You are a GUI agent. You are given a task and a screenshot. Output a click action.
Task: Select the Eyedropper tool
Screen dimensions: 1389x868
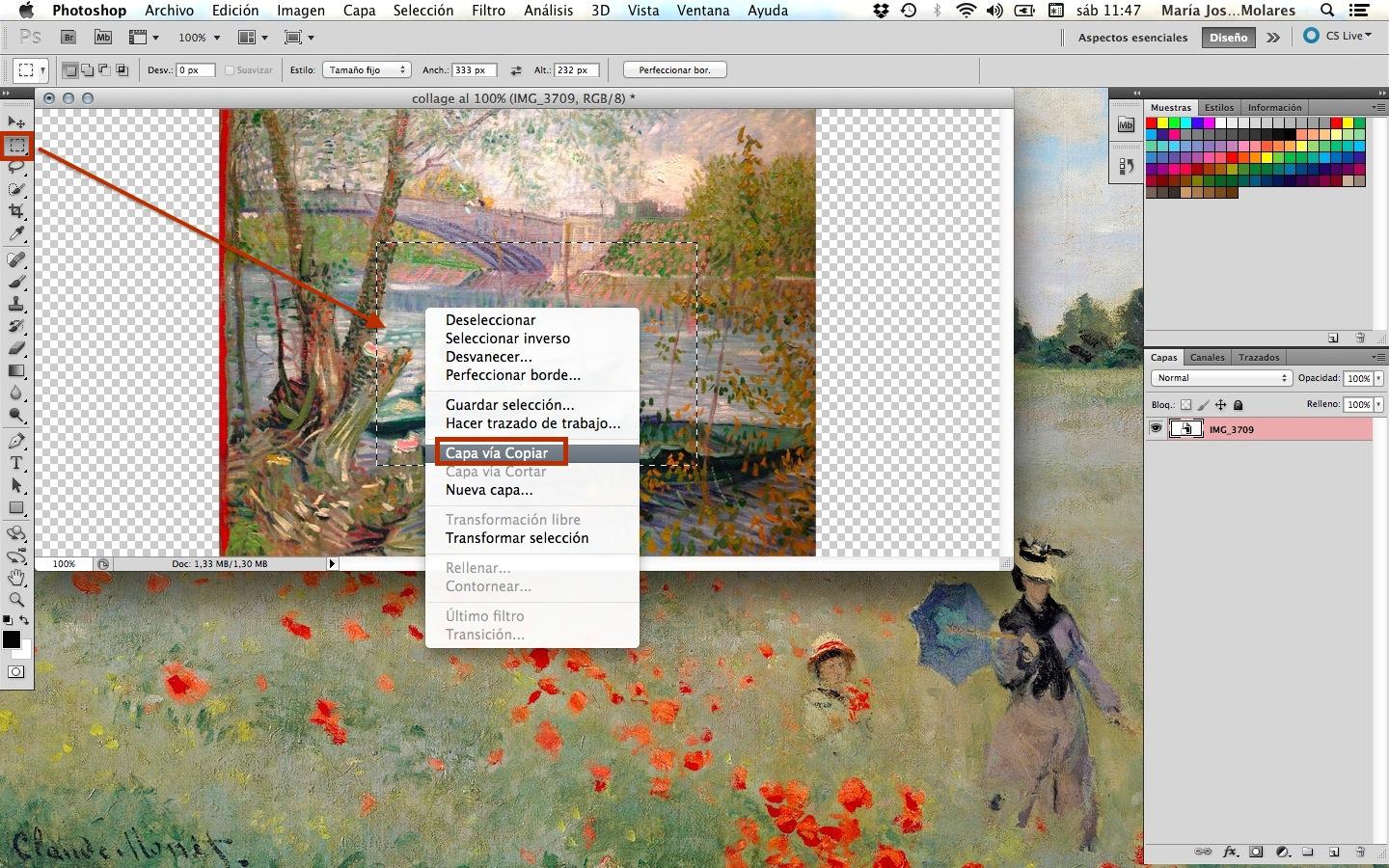[16, 234]
